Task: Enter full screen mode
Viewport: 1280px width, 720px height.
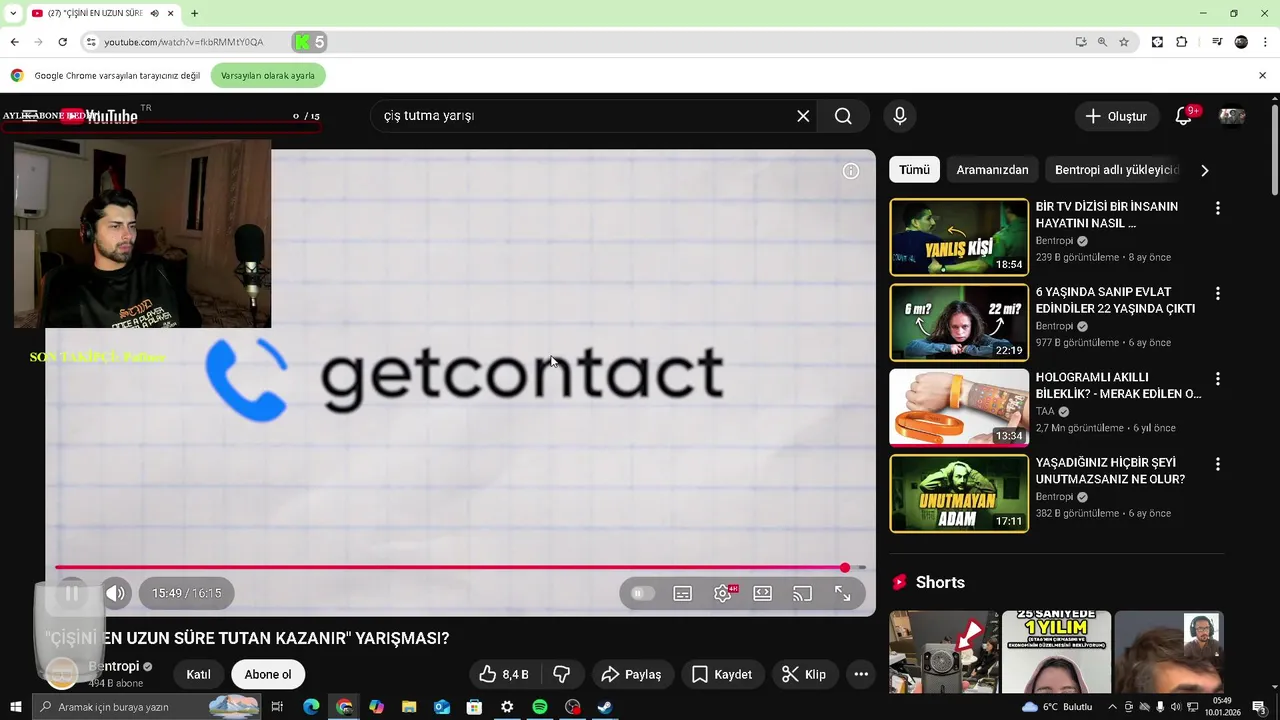Action: click(843, 594)
